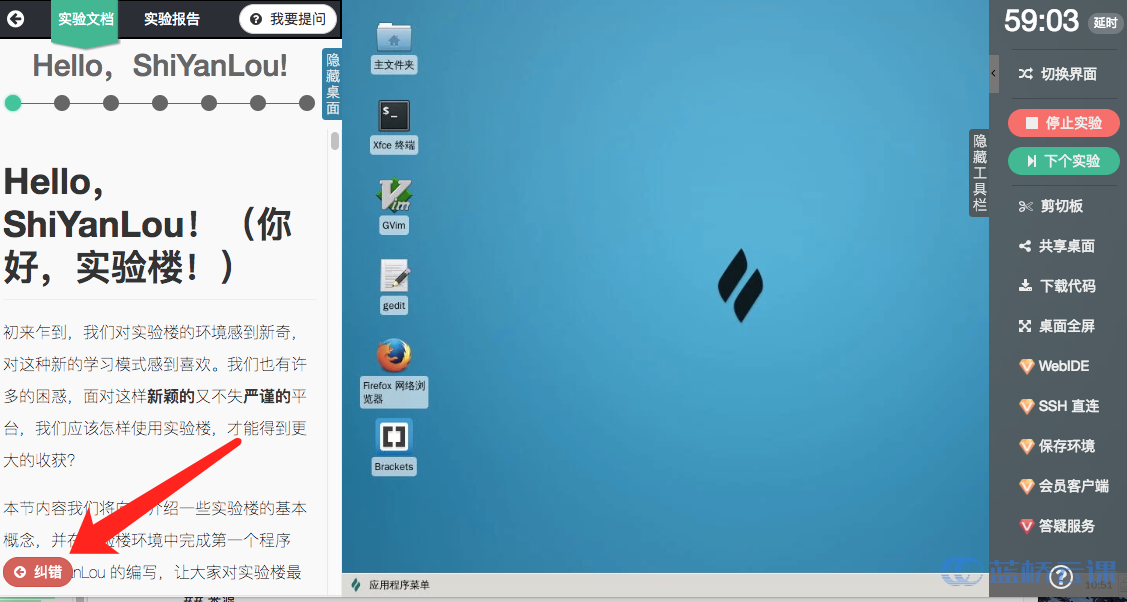
Task: Click the green 下个实验 button
Action: coord(1064,161)
